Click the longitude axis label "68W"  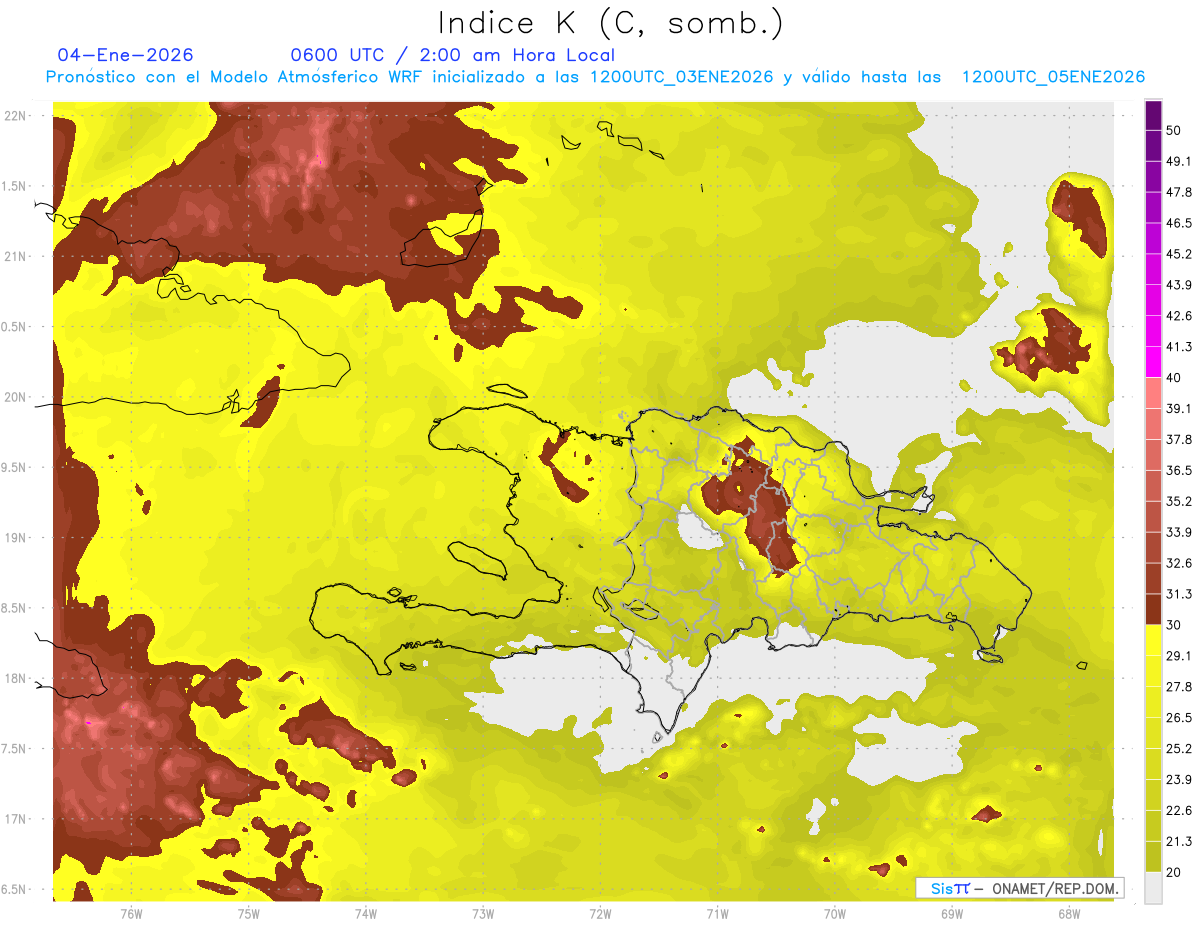tap(1068, 913)
